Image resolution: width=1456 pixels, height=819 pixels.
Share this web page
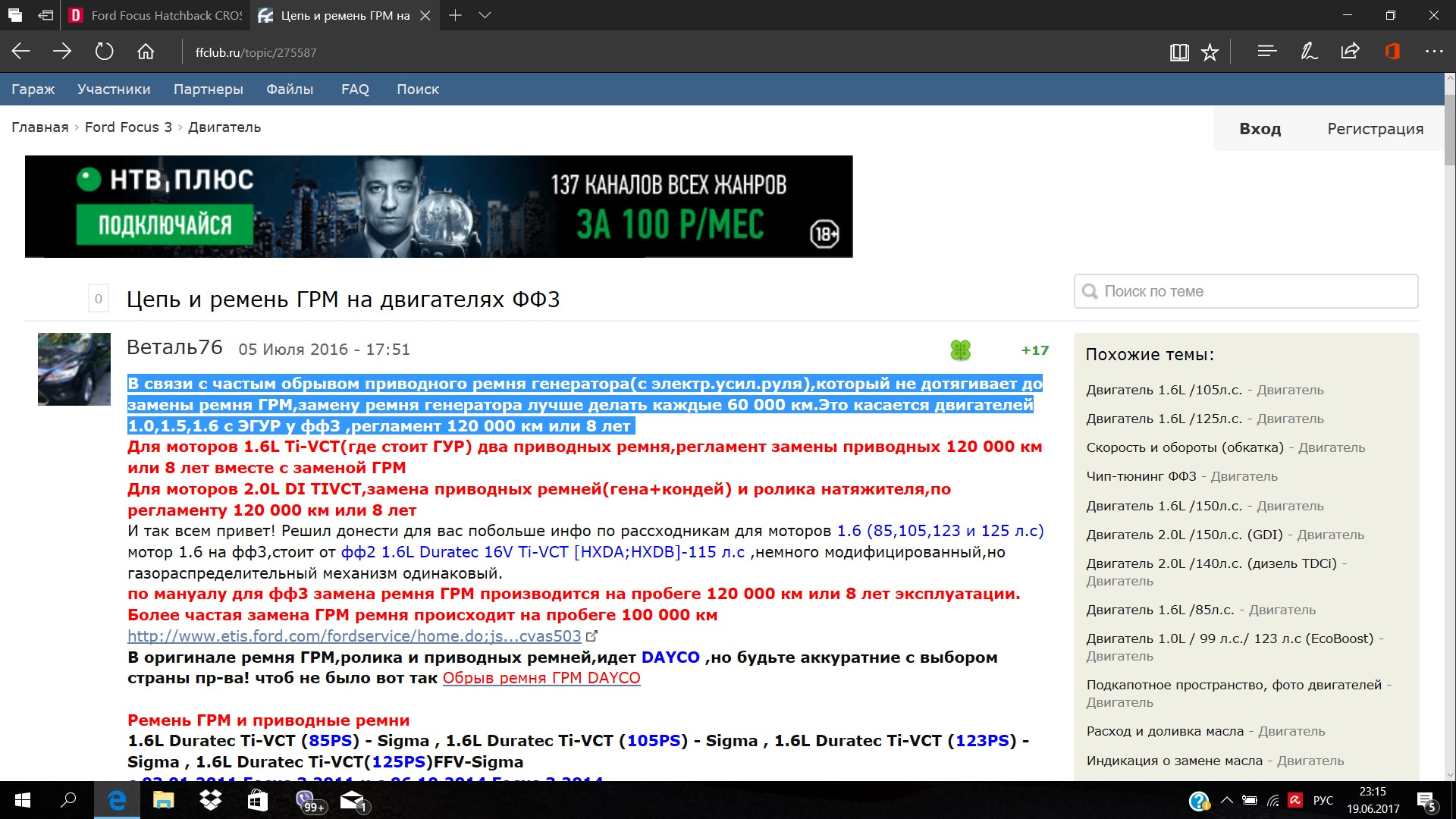(1350, 52)
